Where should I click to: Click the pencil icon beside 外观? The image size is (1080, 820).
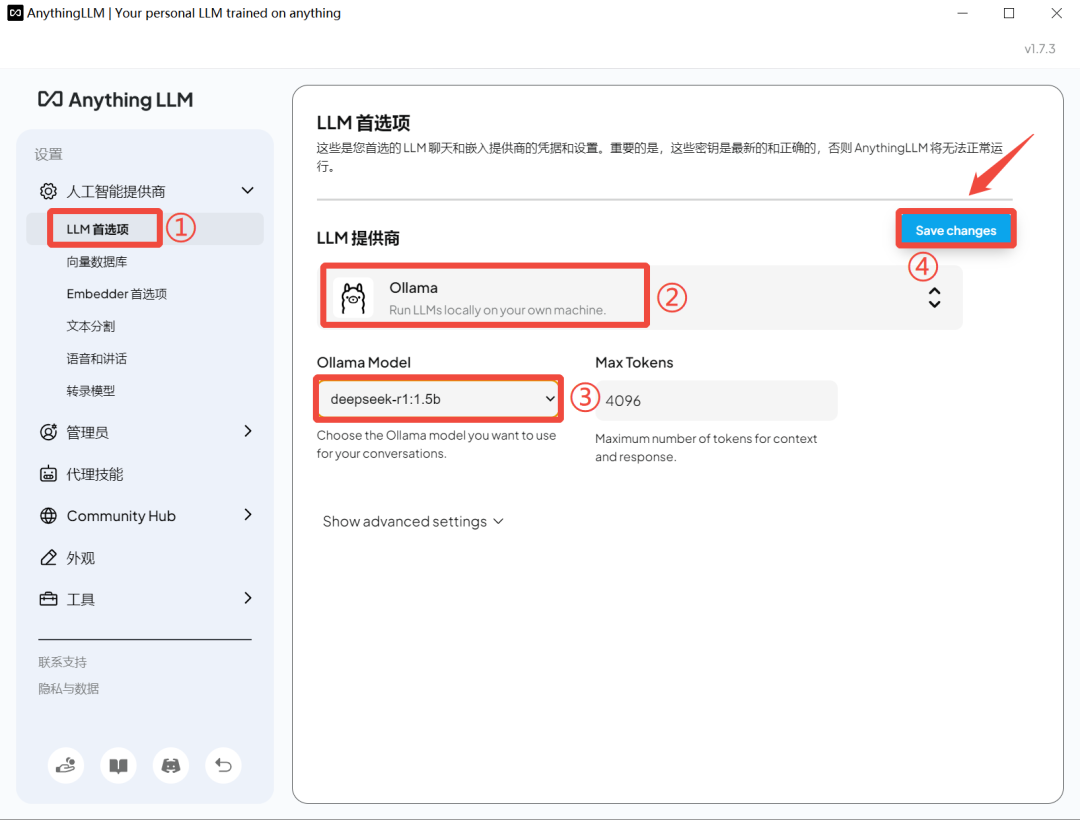[48, 557]
